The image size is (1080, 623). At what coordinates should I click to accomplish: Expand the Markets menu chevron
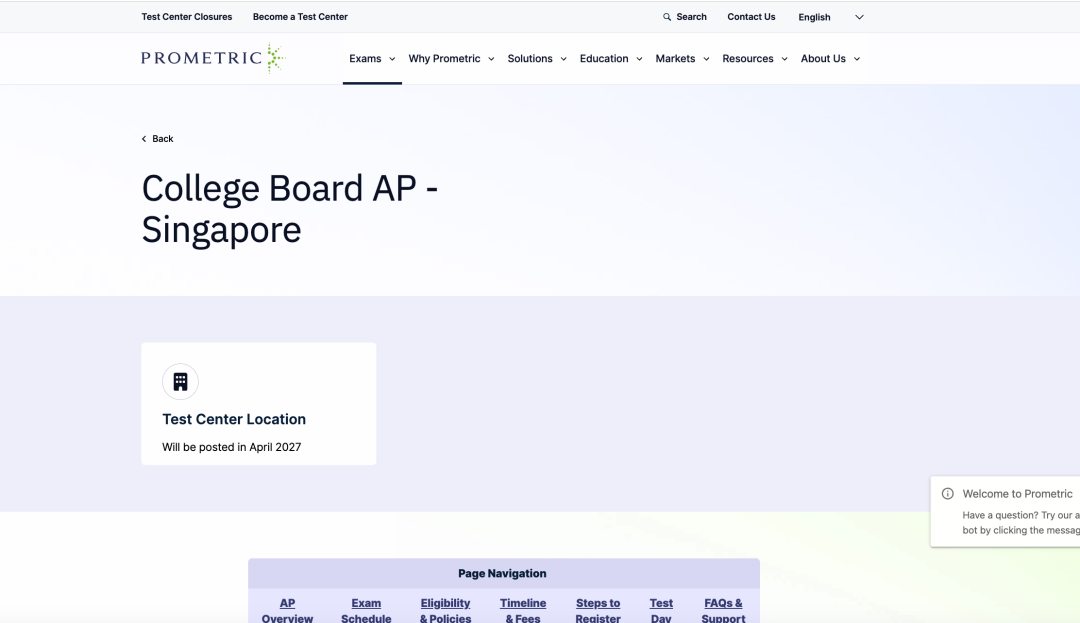pyautogui.click(x=706, y=59)
